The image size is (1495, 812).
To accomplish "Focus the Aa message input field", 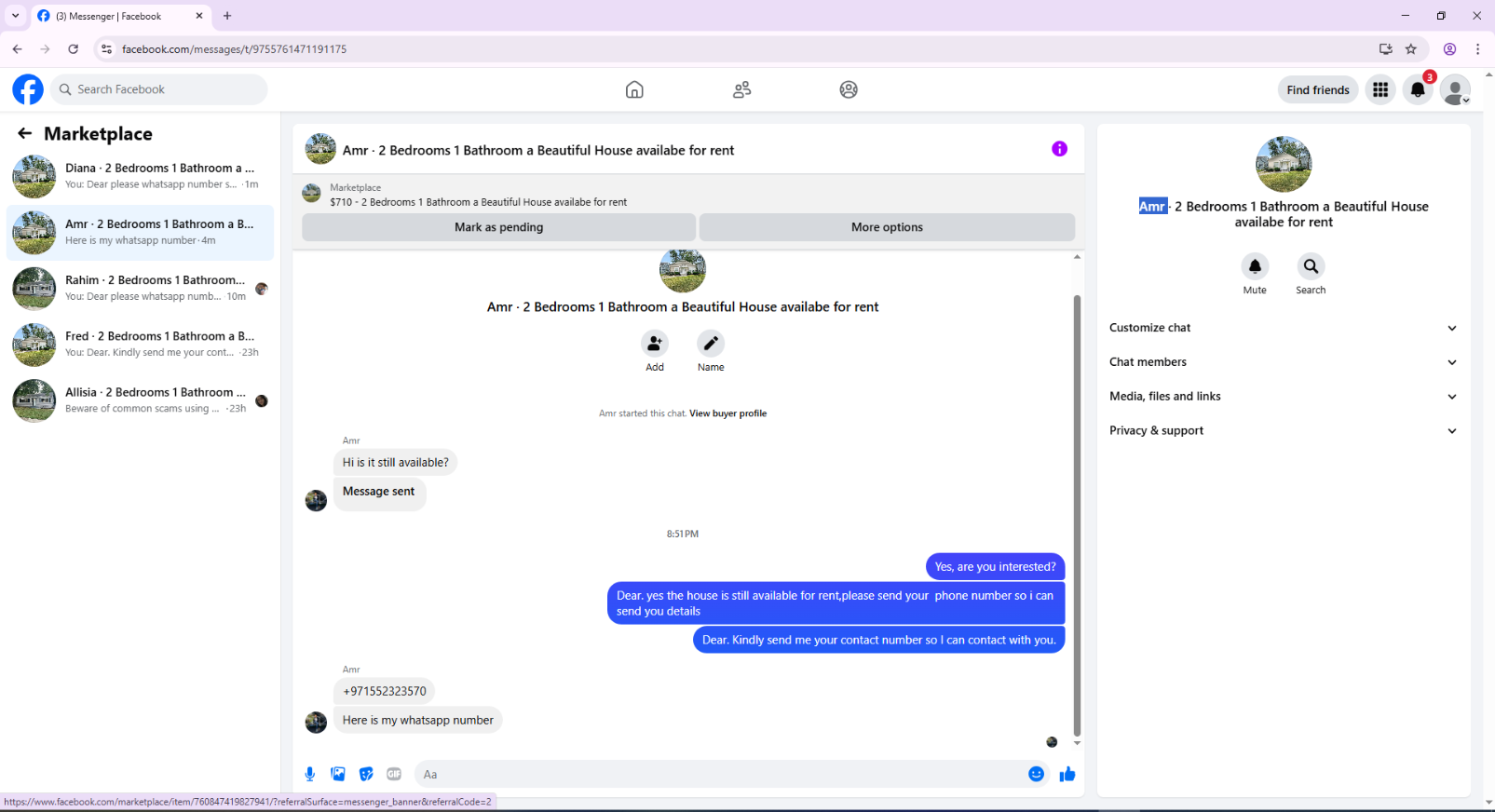I will 722,774.
